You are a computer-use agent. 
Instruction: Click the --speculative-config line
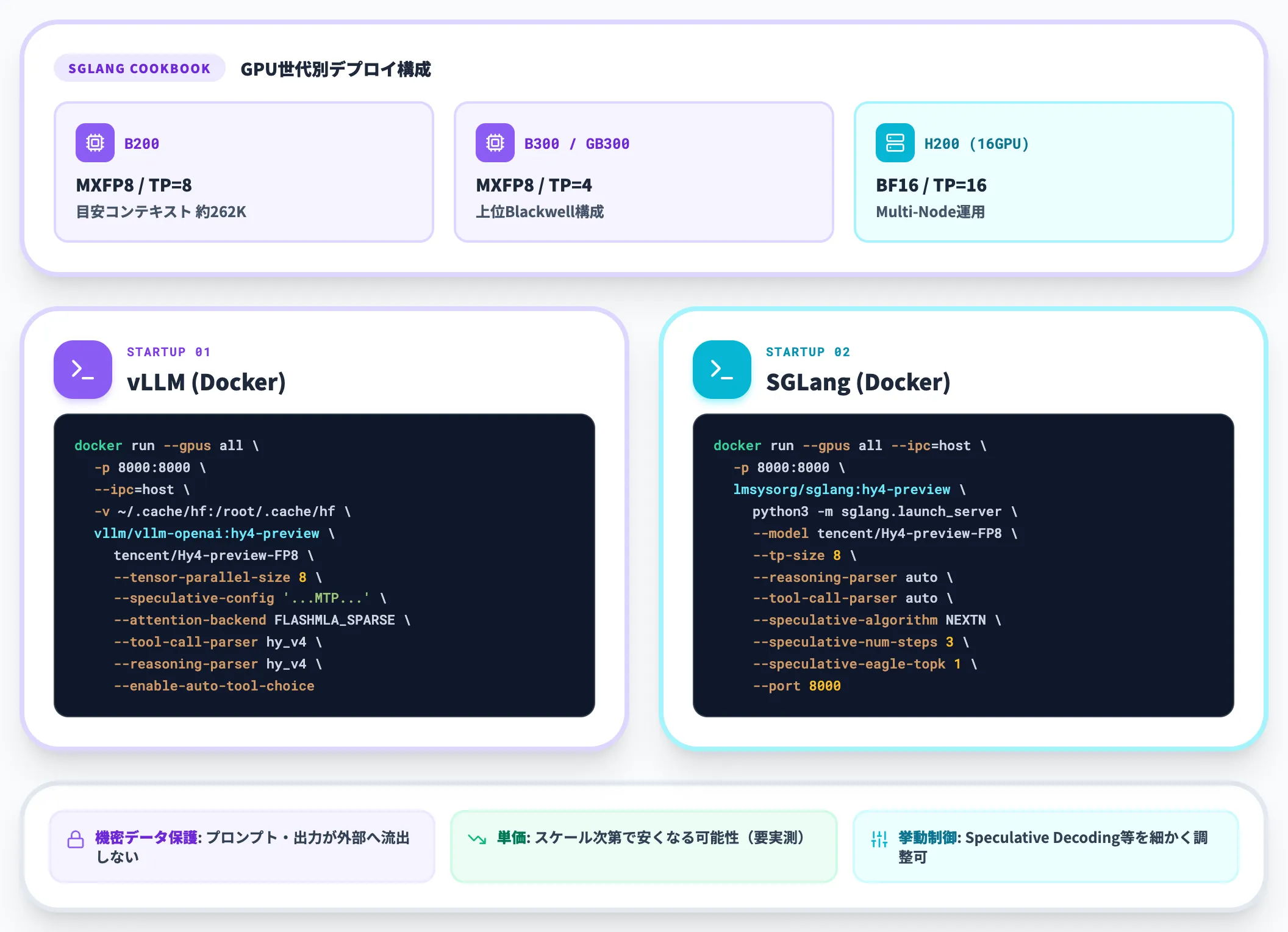point(250,598)
